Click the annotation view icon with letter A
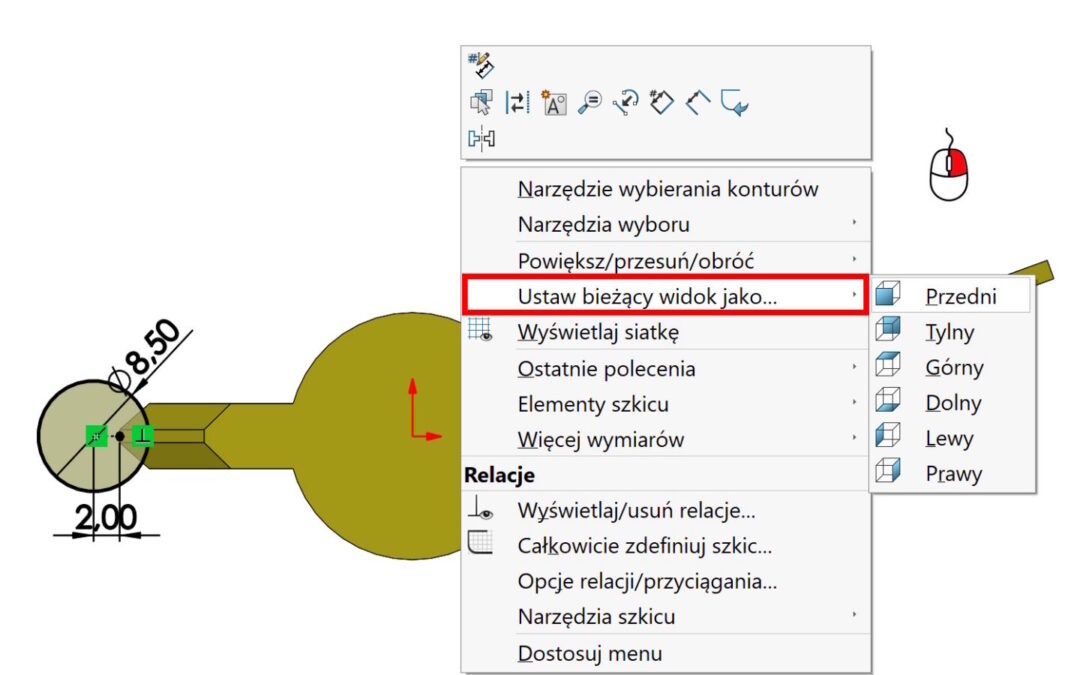Viewport: 1080px width, 675px height. [x=553, y=102]
